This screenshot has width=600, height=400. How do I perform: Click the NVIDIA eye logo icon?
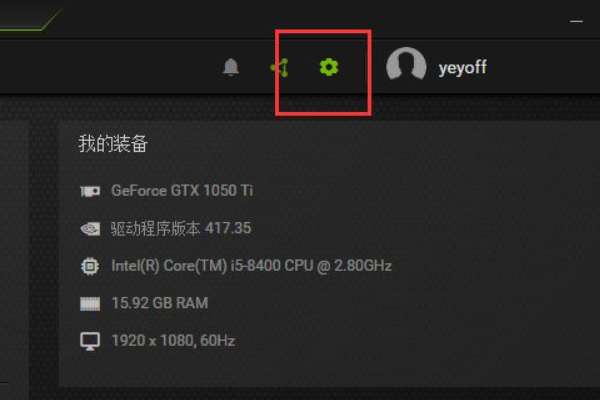(90, 229)
